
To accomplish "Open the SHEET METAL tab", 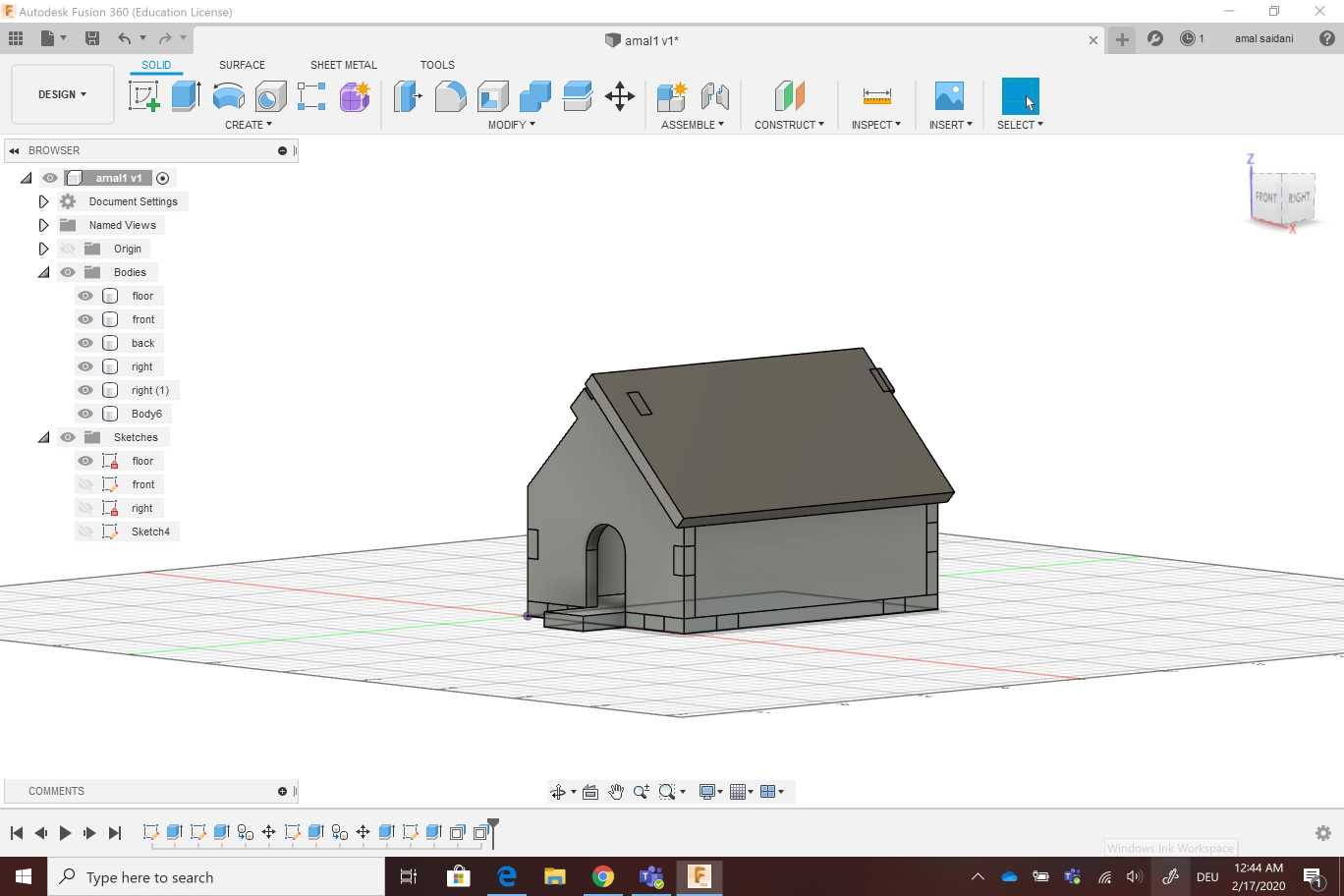I will click(343, 65).
